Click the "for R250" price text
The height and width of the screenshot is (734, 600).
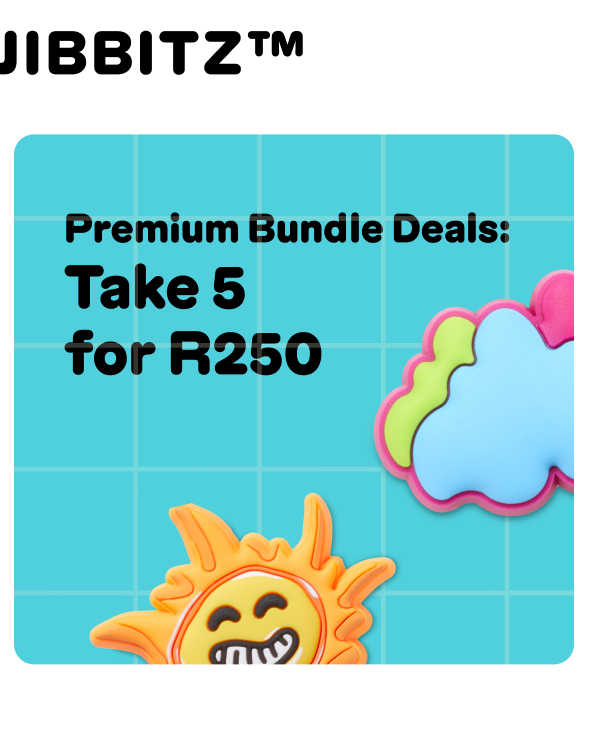pos(193,352)
